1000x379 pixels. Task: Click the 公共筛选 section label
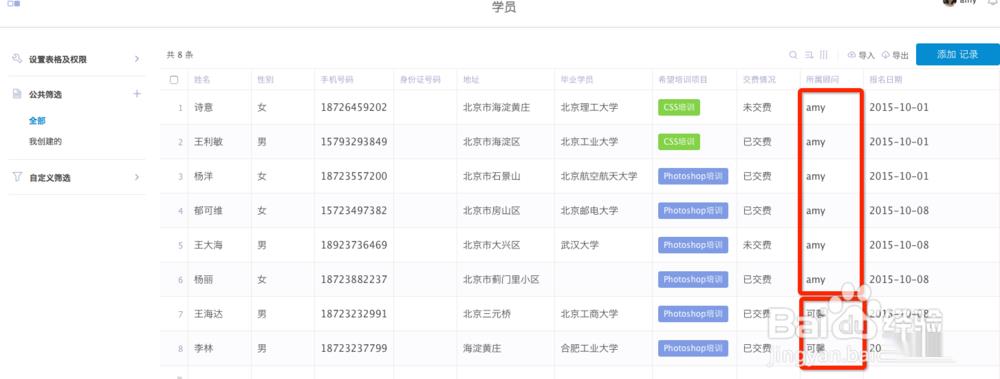click(45, 94)
